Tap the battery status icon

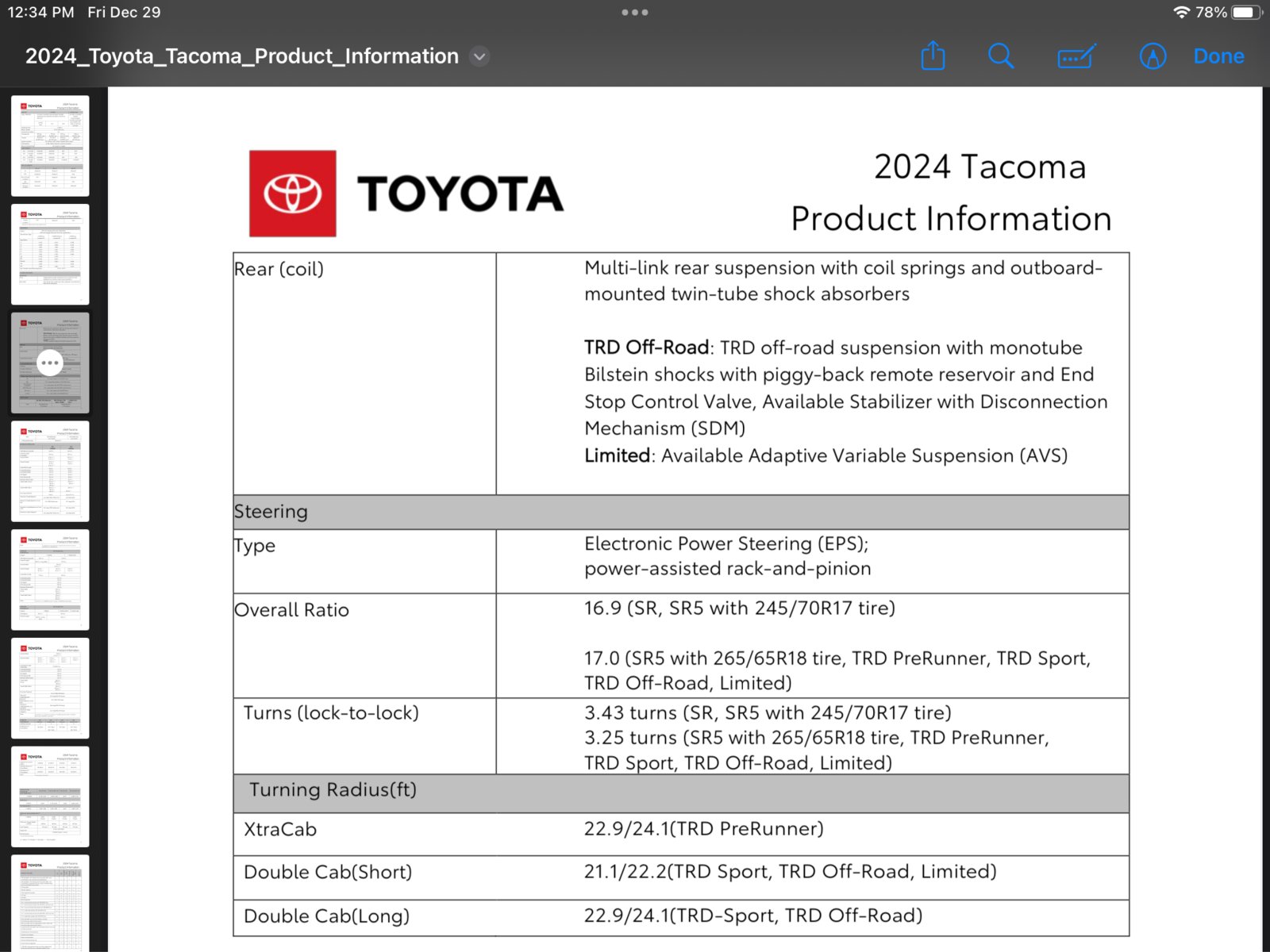tap(1247, 12)
